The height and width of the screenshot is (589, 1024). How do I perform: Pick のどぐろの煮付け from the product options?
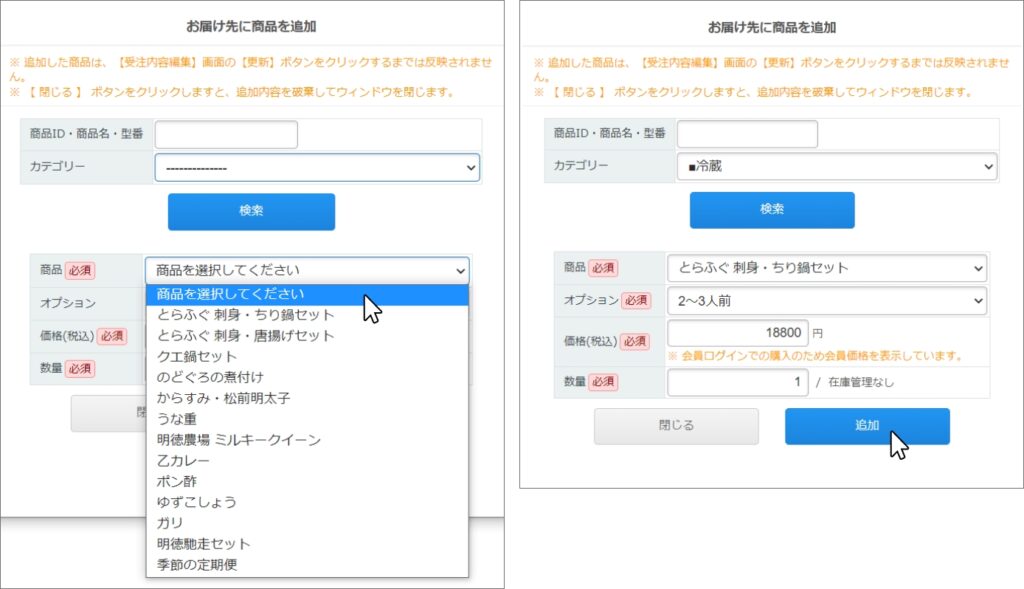pos(210,377)
